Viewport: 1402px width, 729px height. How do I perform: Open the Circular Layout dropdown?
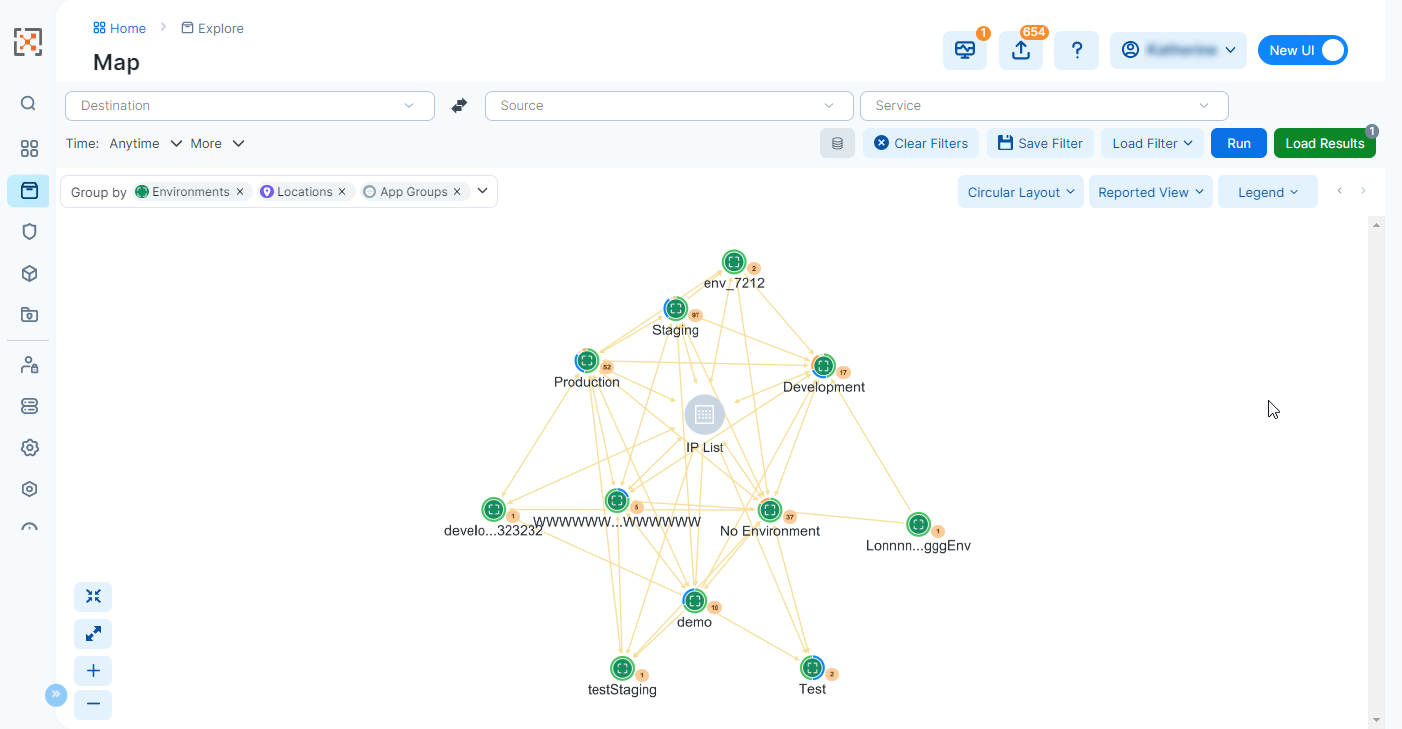(1020, 192)
